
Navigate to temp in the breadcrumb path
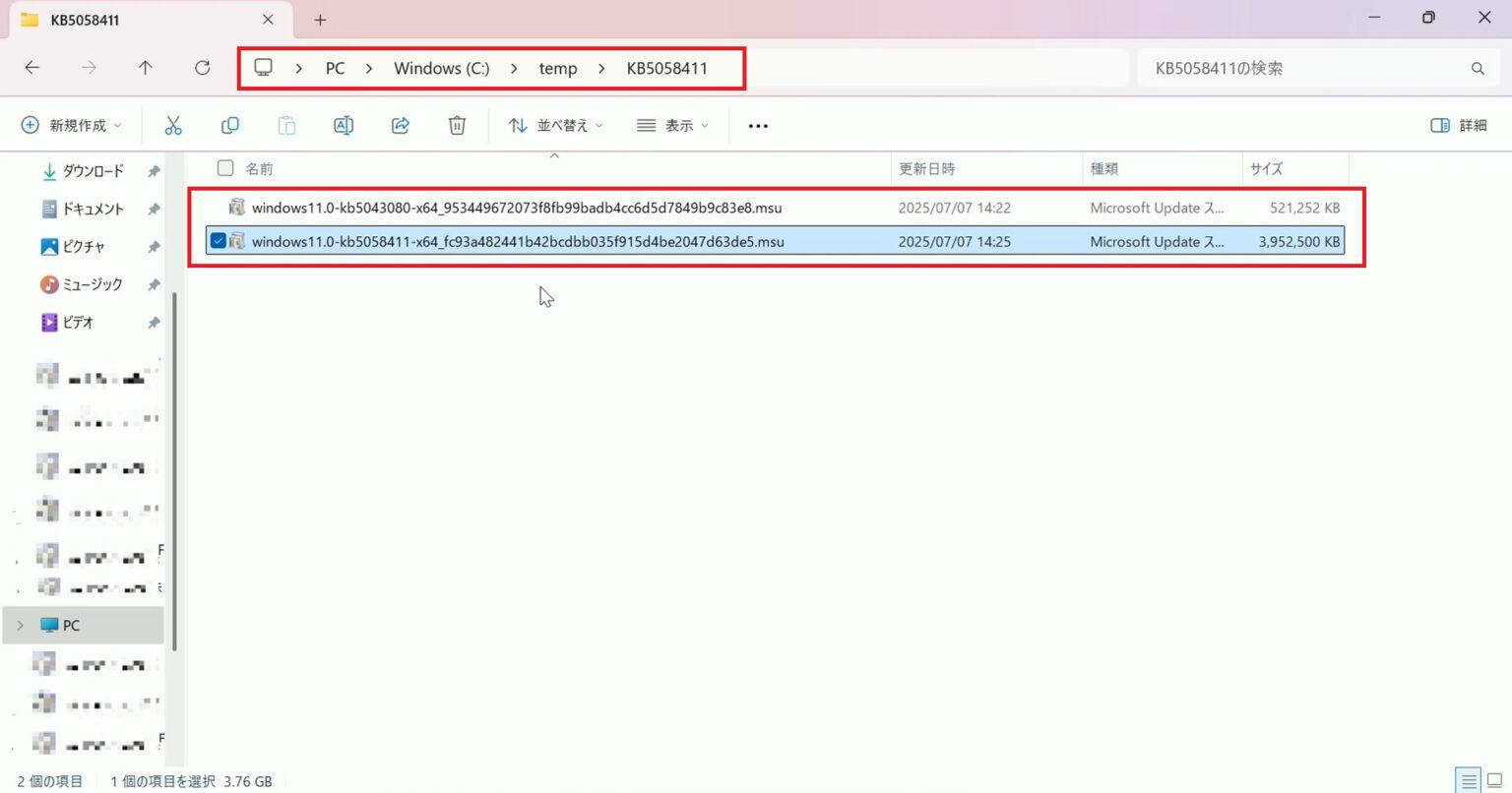(558, 68)
